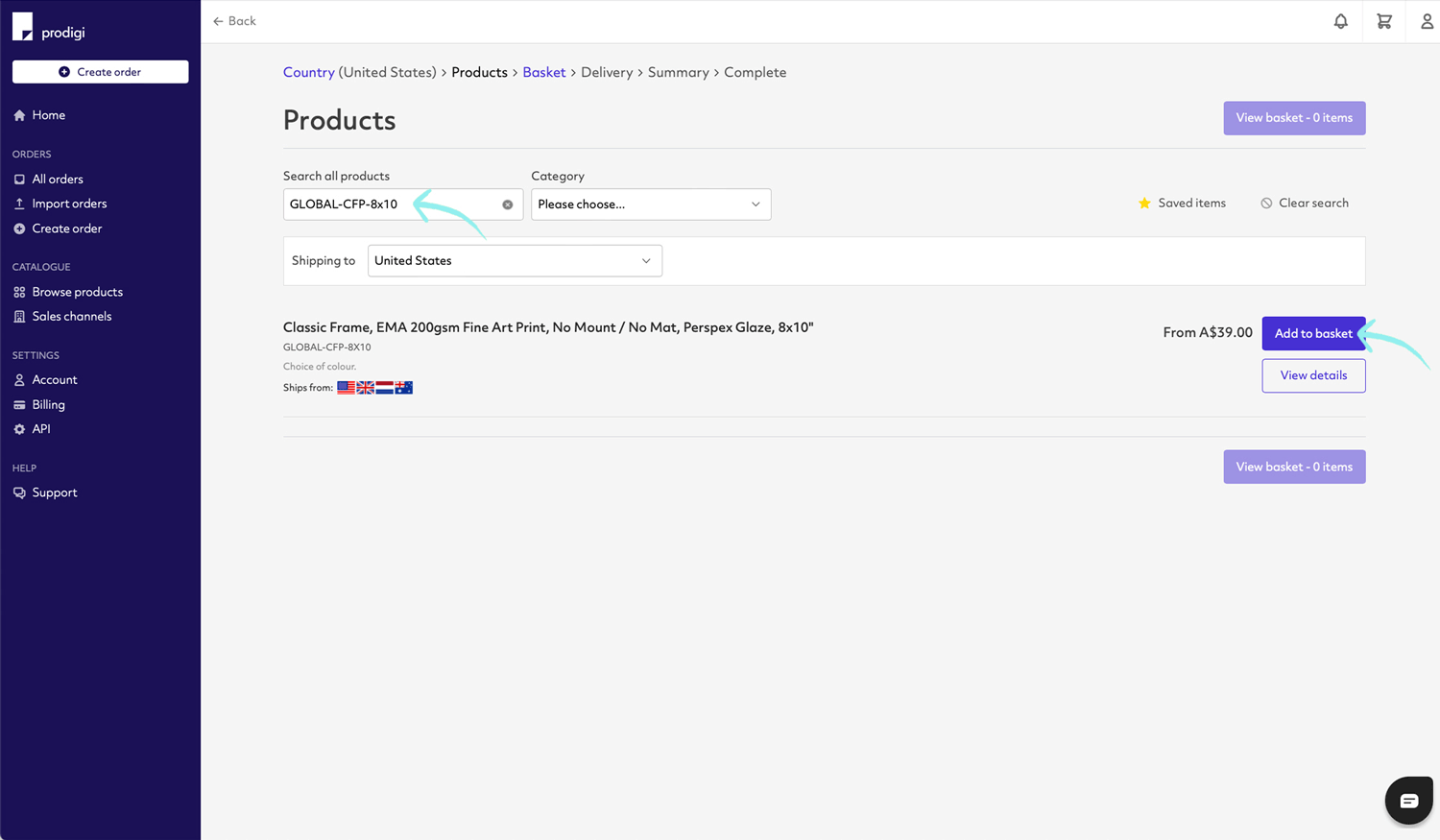Open All orders in the sidebar
Screen dimensions: 1440x840
point(59,179)
